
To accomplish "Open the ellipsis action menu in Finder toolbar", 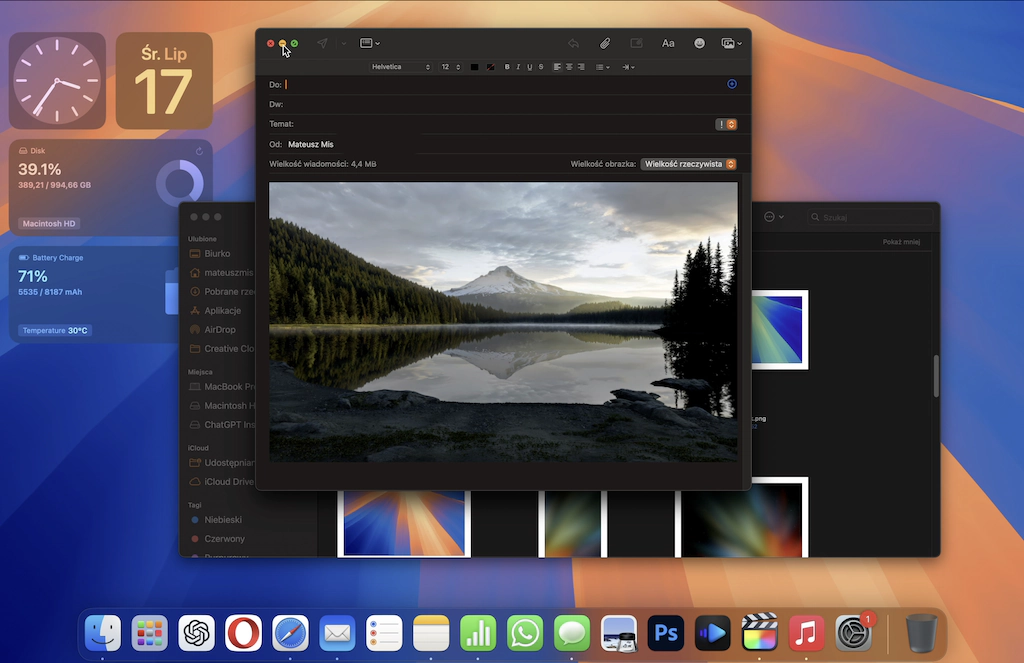I will click(x=773, y=216).
